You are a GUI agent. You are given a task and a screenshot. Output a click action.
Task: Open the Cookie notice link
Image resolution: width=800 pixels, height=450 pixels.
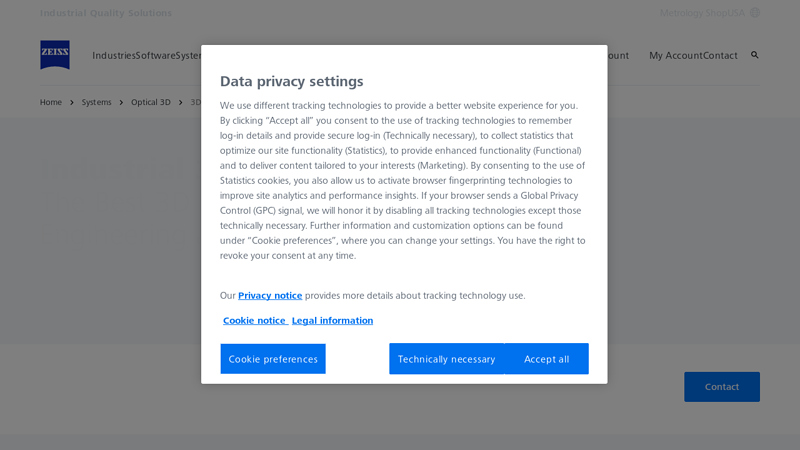click(254, 321)
